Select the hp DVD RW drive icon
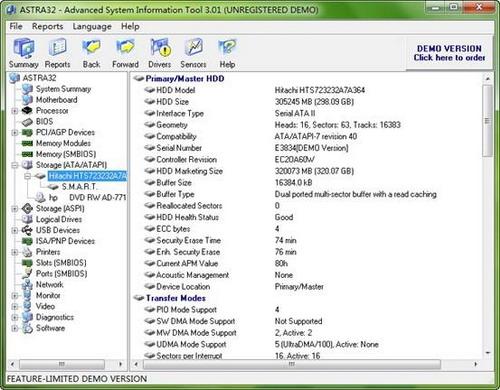Viewport: 500px width, 390px height. click(40, 198)
